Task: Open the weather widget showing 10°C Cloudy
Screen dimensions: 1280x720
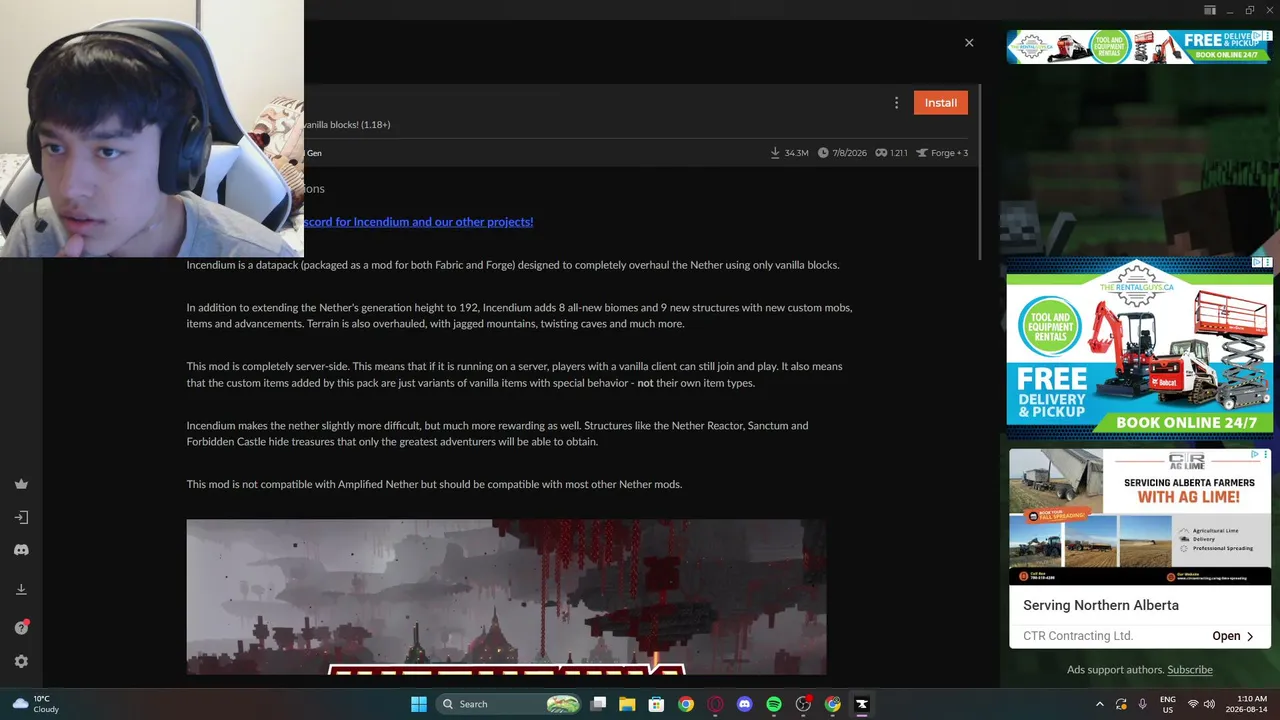Action: (x=36, y=704)
